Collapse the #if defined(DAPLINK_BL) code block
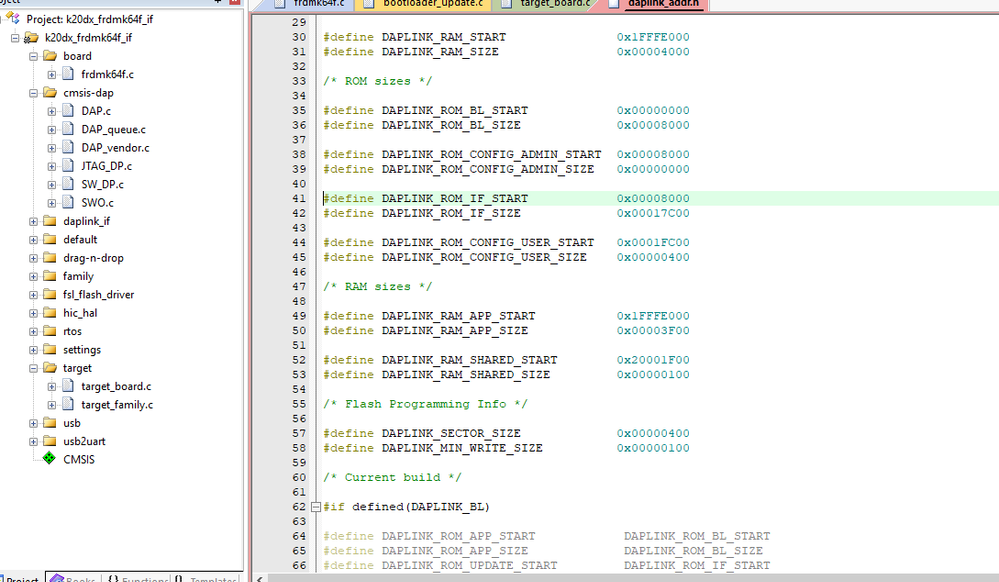999x582 pixels. [x=315, y=507]
